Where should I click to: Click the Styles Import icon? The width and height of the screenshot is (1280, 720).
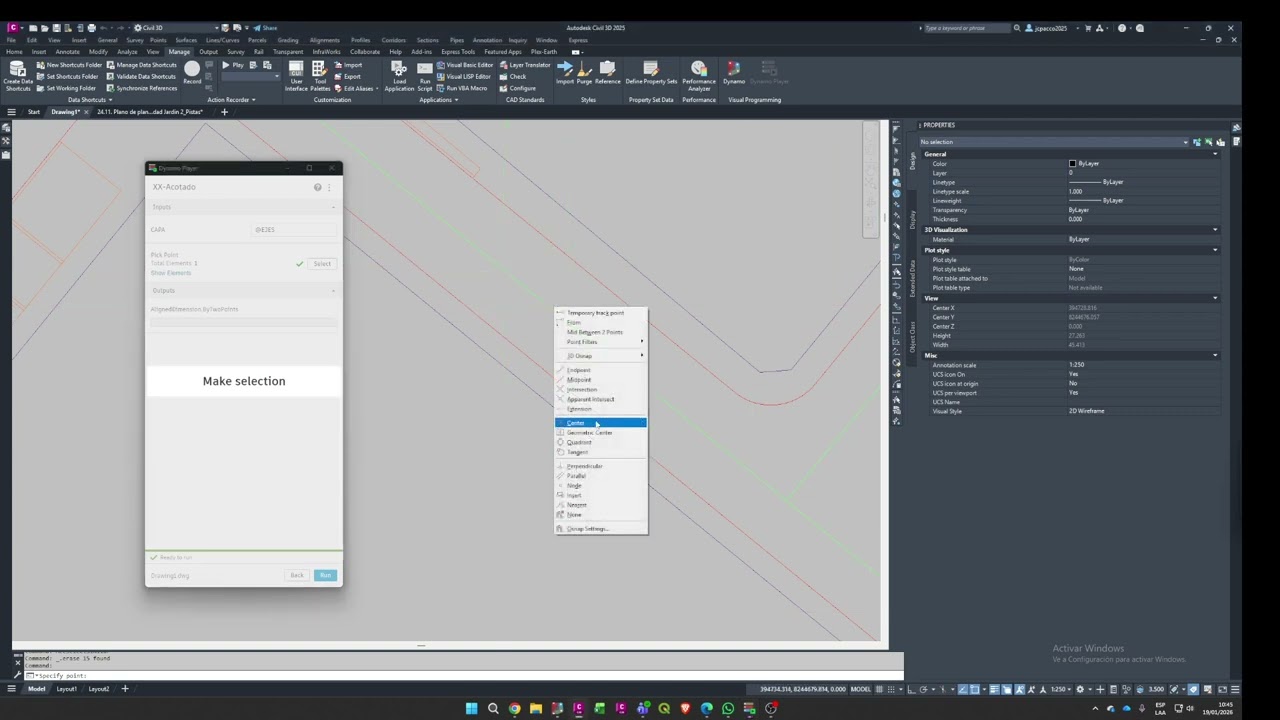(565, 72)
